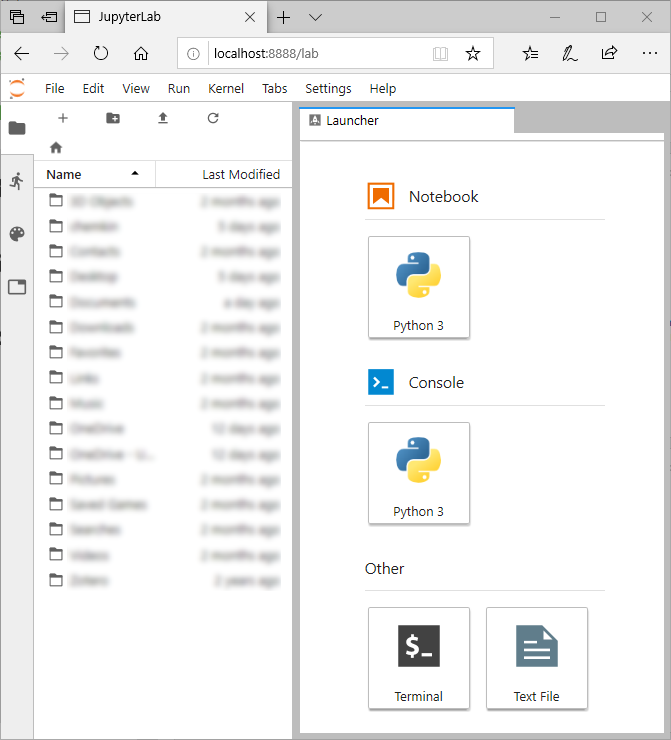Click the Share page icon
671x740 pixels.
click(609, 53)
